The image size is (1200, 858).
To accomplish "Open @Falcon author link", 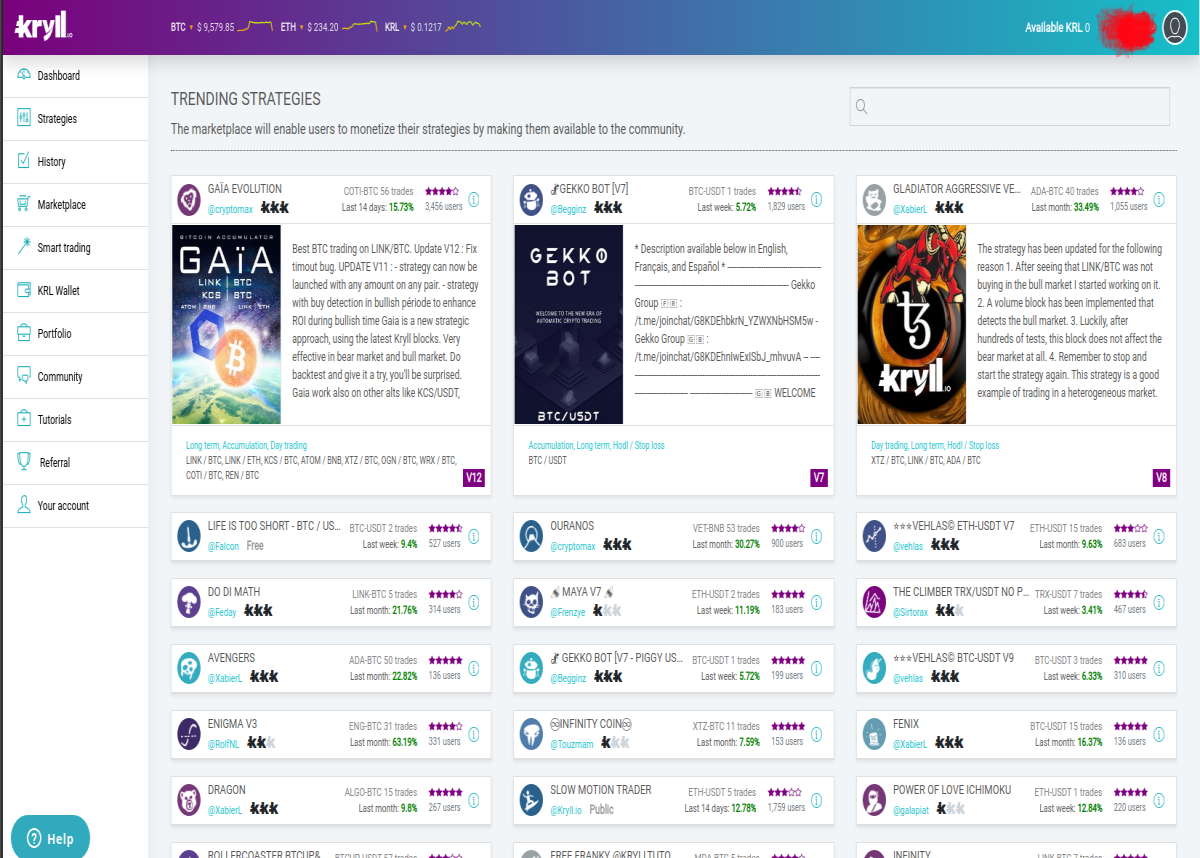I will (x=223, y=546).
